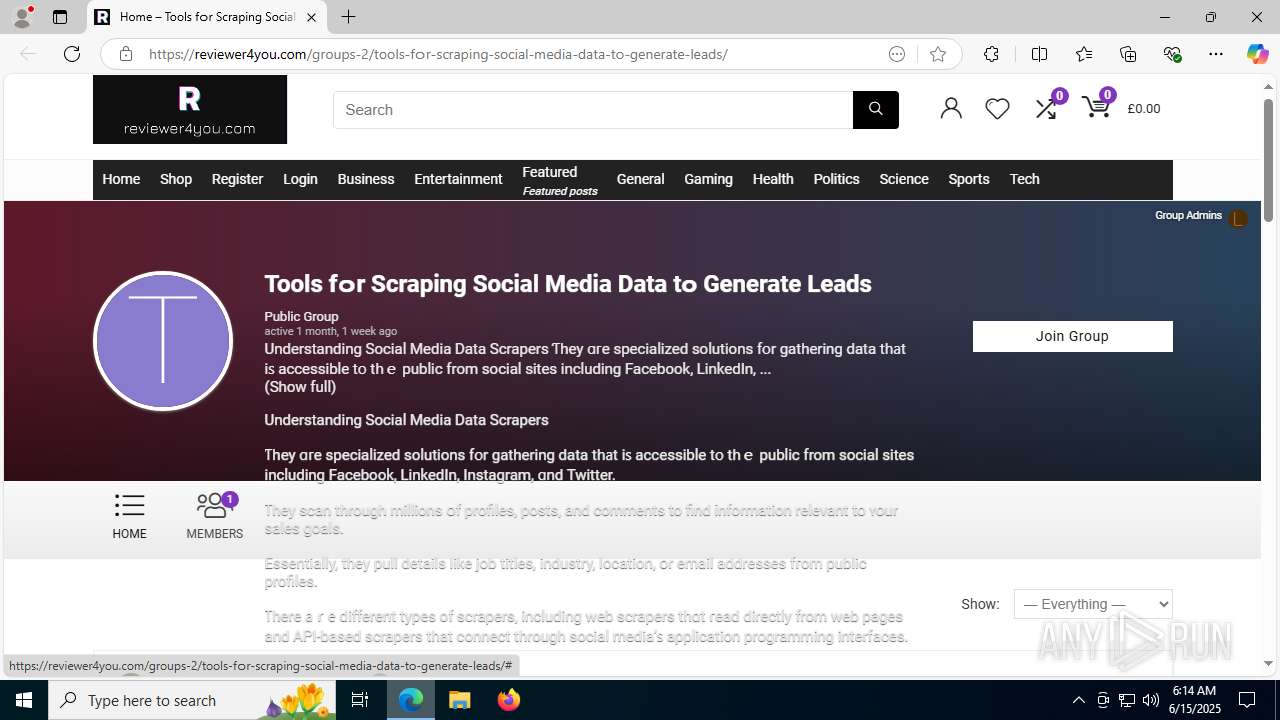Click the cart total £0.00

pos(1143,109)
